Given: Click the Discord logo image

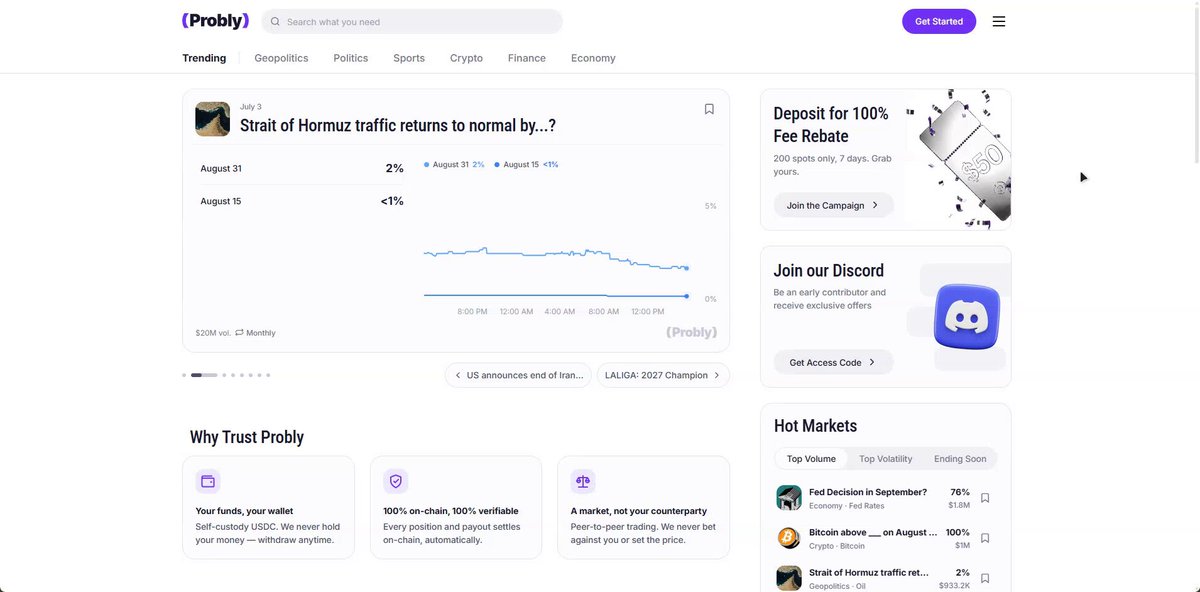Looking at the screenshot, I should 967,316.
